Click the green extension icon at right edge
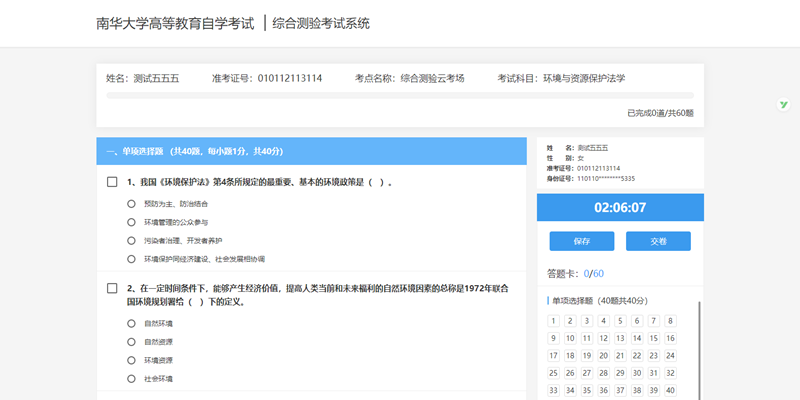This screenshot has height=400, width=800. coord(785,105)
